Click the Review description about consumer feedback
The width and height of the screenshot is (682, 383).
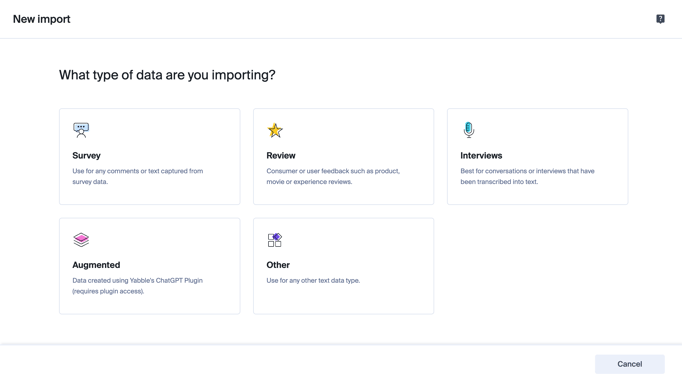click(333, 177)
